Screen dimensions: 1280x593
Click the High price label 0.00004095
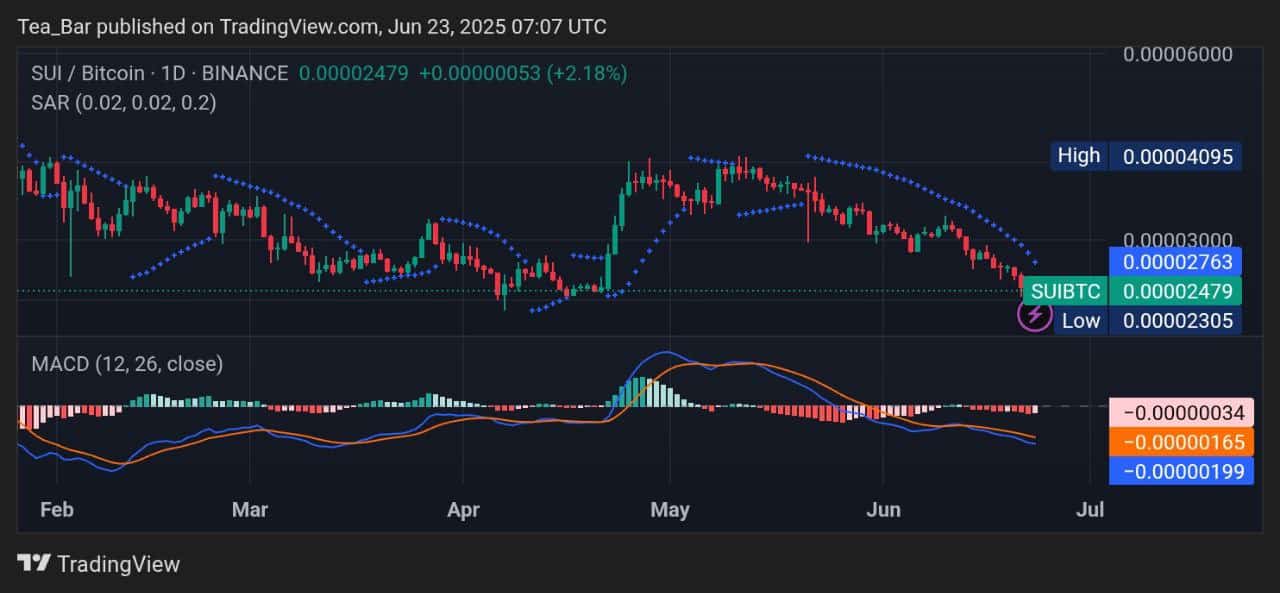coord(1146,156)
